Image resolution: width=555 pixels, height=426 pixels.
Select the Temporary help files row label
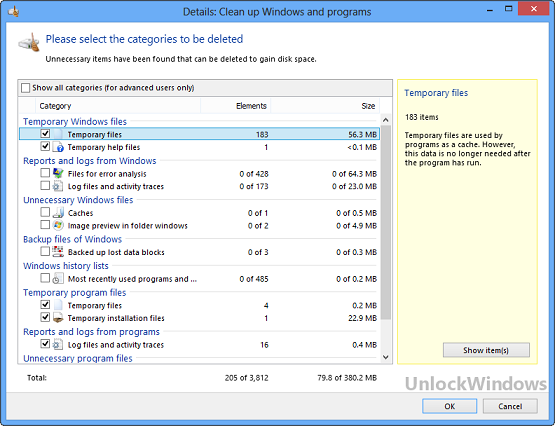(104, 147)
